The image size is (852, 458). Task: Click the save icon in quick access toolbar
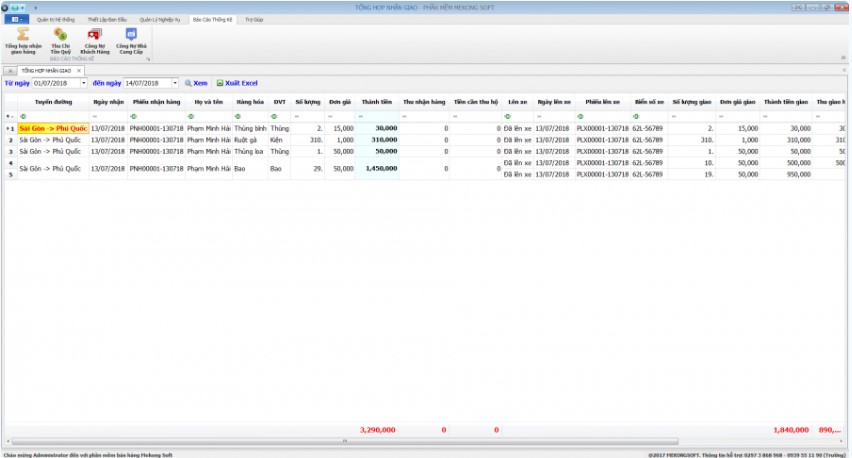(14, 7)
